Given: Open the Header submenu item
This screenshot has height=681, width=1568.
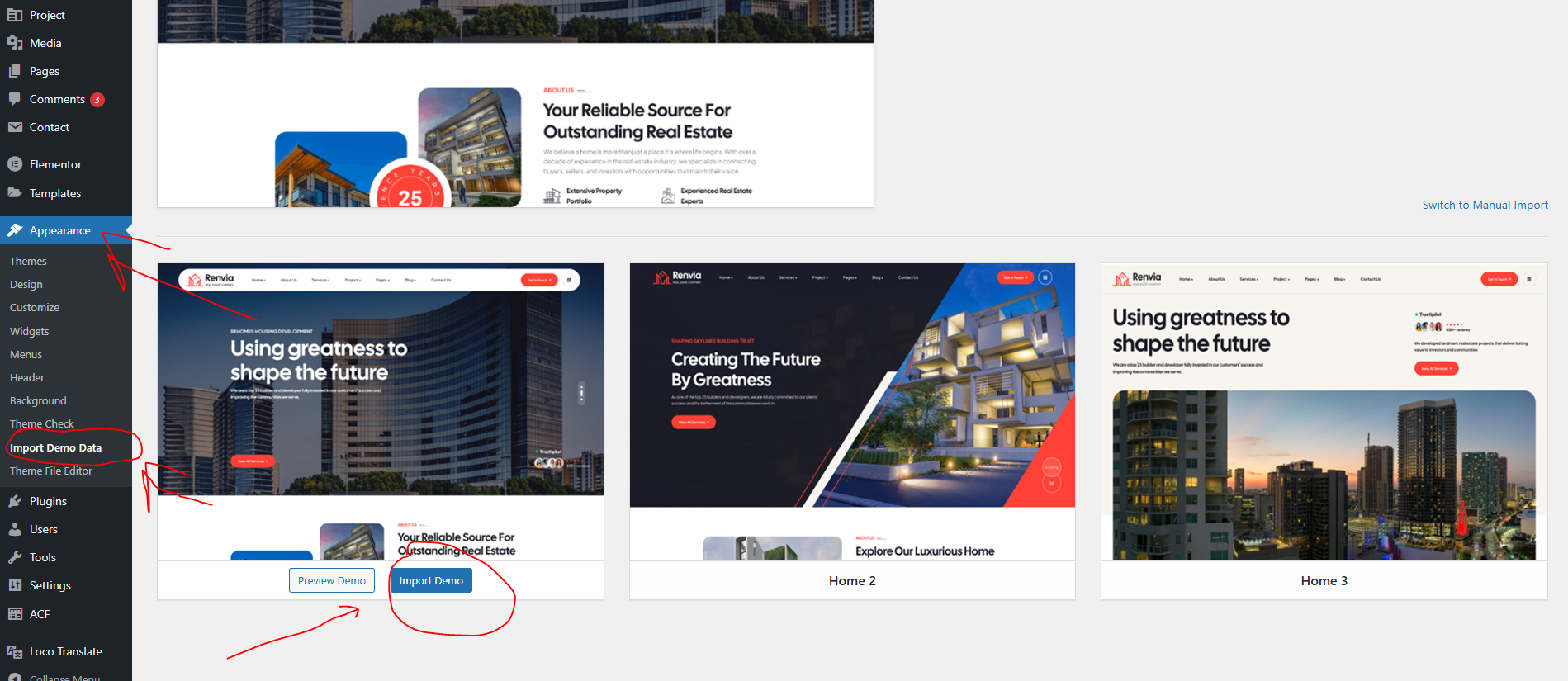Looking at the screenshot, I should point(27,377).
